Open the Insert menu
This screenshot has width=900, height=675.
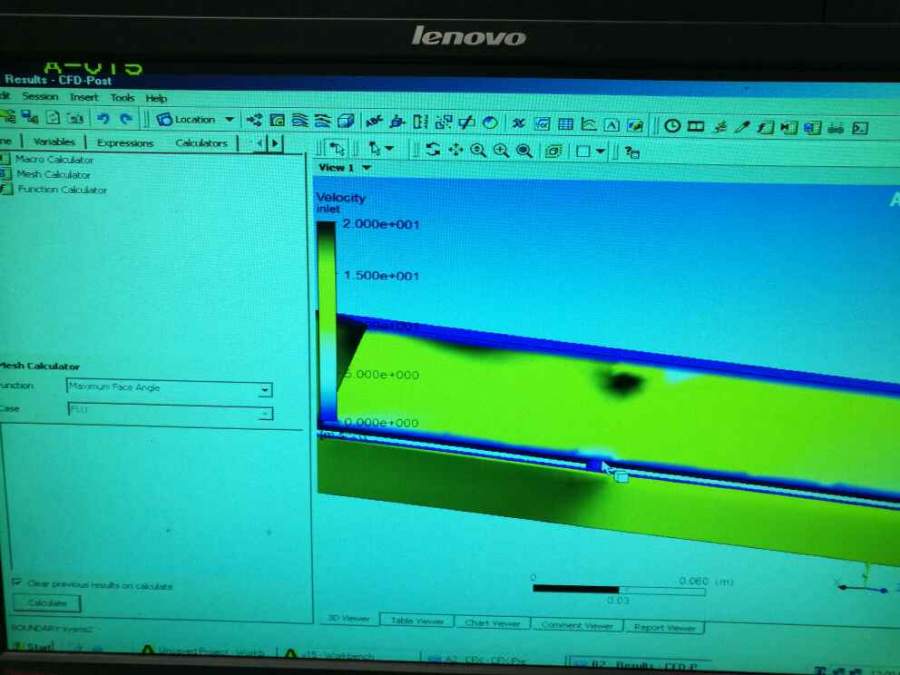click(x=84, y=97)
